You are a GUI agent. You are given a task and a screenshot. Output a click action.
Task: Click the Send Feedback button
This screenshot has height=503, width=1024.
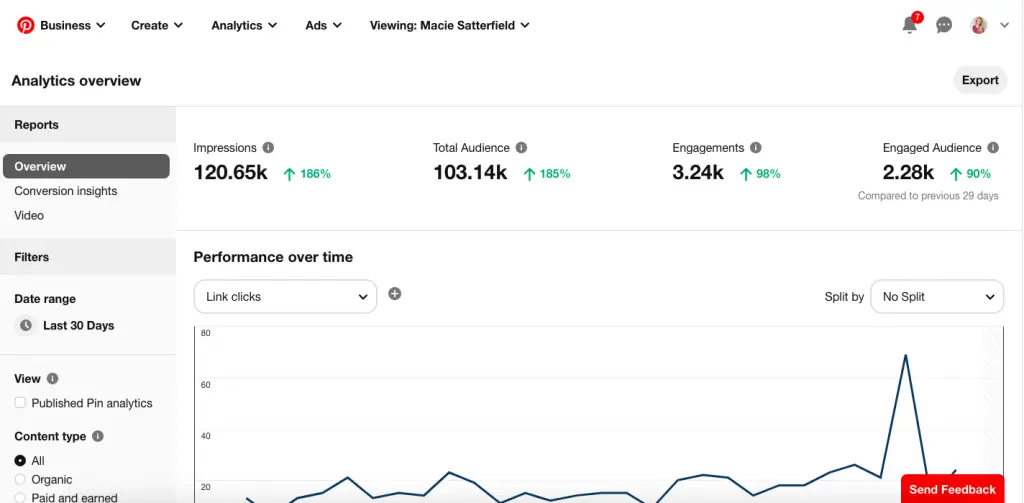coord(952,489)
